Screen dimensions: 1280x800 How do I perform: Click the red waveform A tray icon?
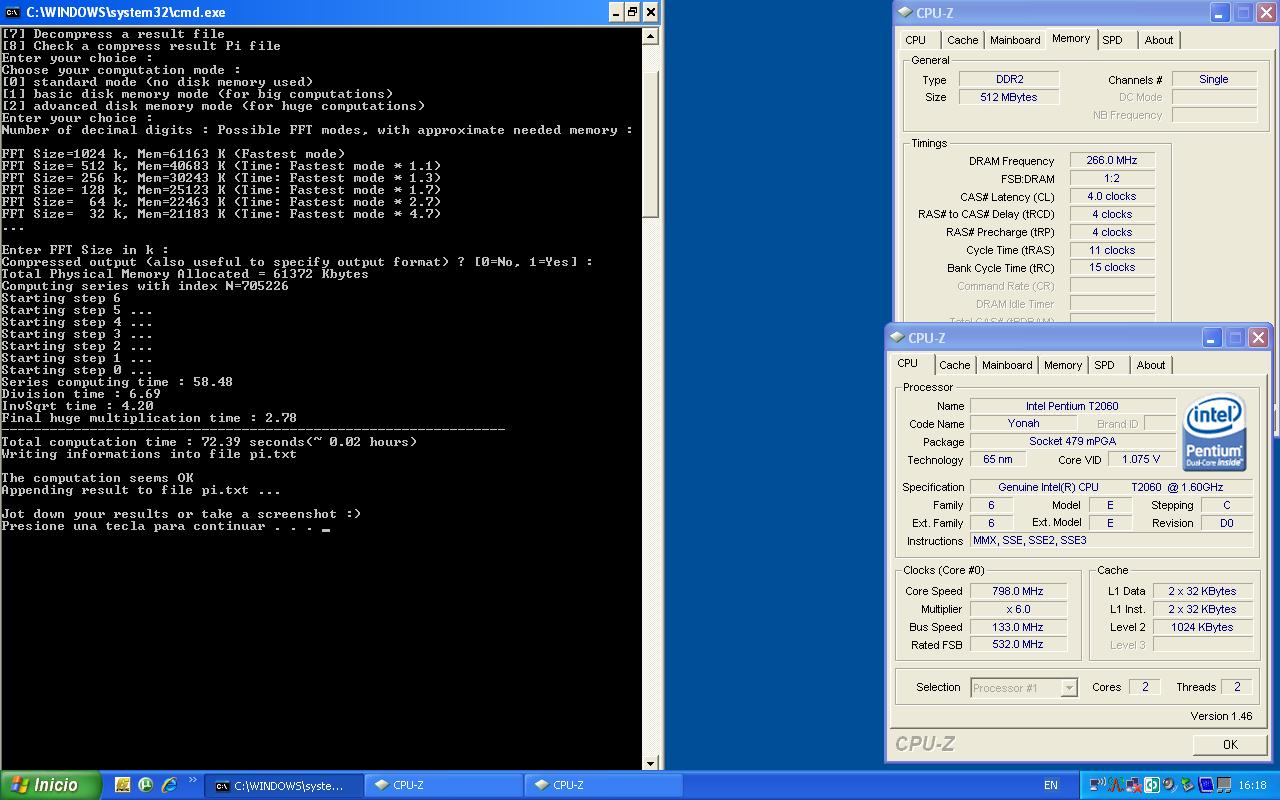(1115, 785)
